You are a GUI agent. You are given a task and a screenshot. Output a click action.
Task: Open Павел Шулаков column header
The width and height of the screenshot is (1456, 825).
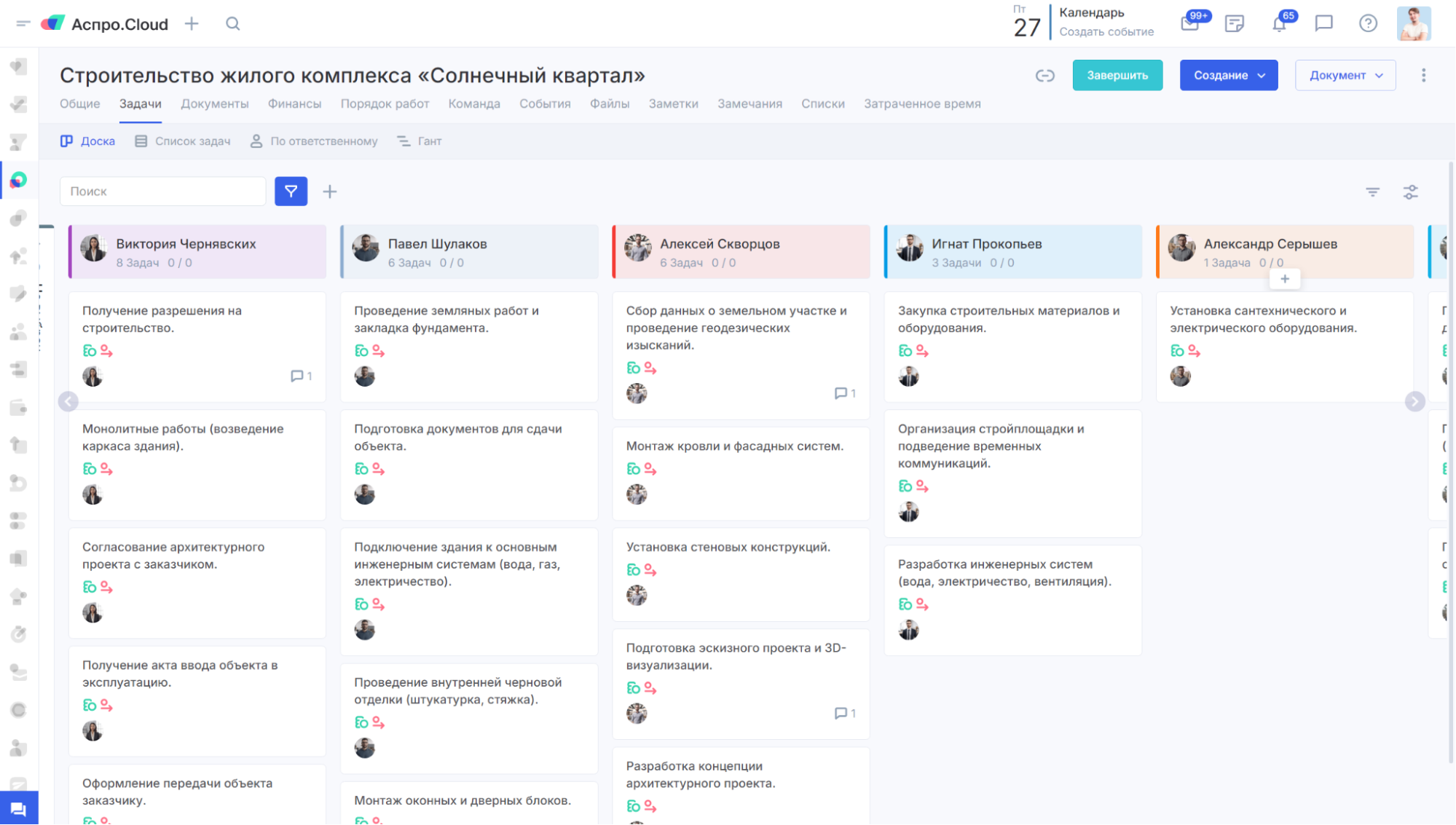[x=469, y=252]
